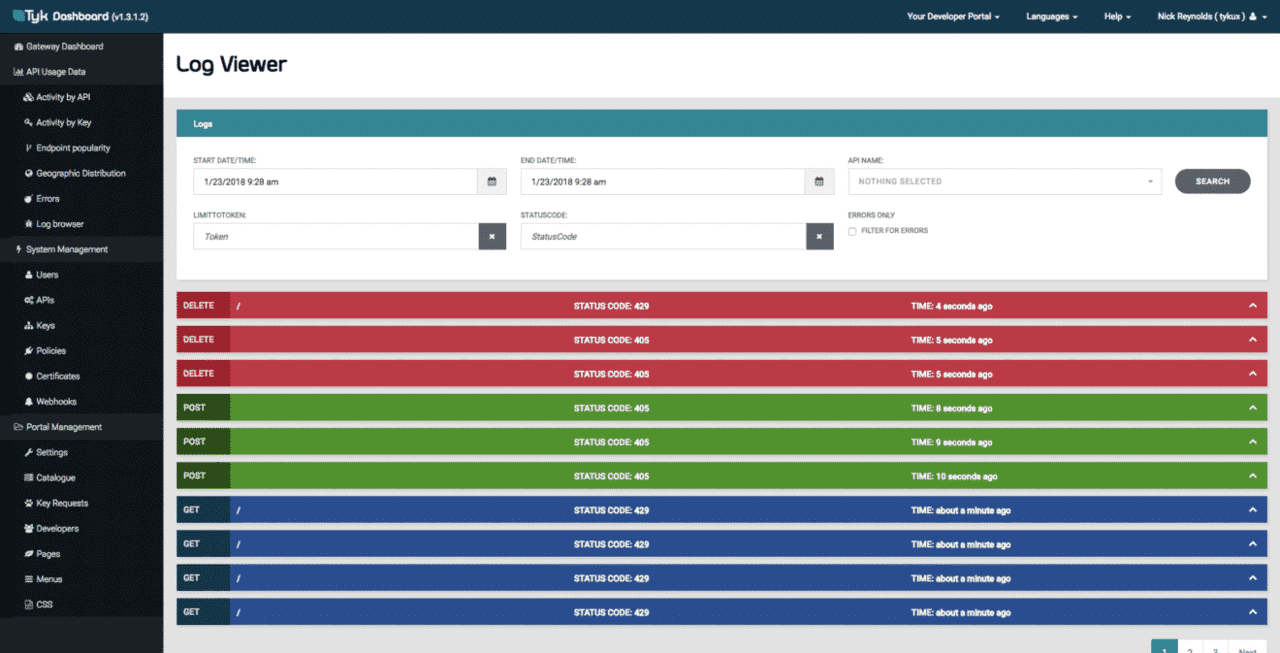Clear the Status Code field
The height and width of the screenshot is (653, 1280).
click(x=819, y=237)
